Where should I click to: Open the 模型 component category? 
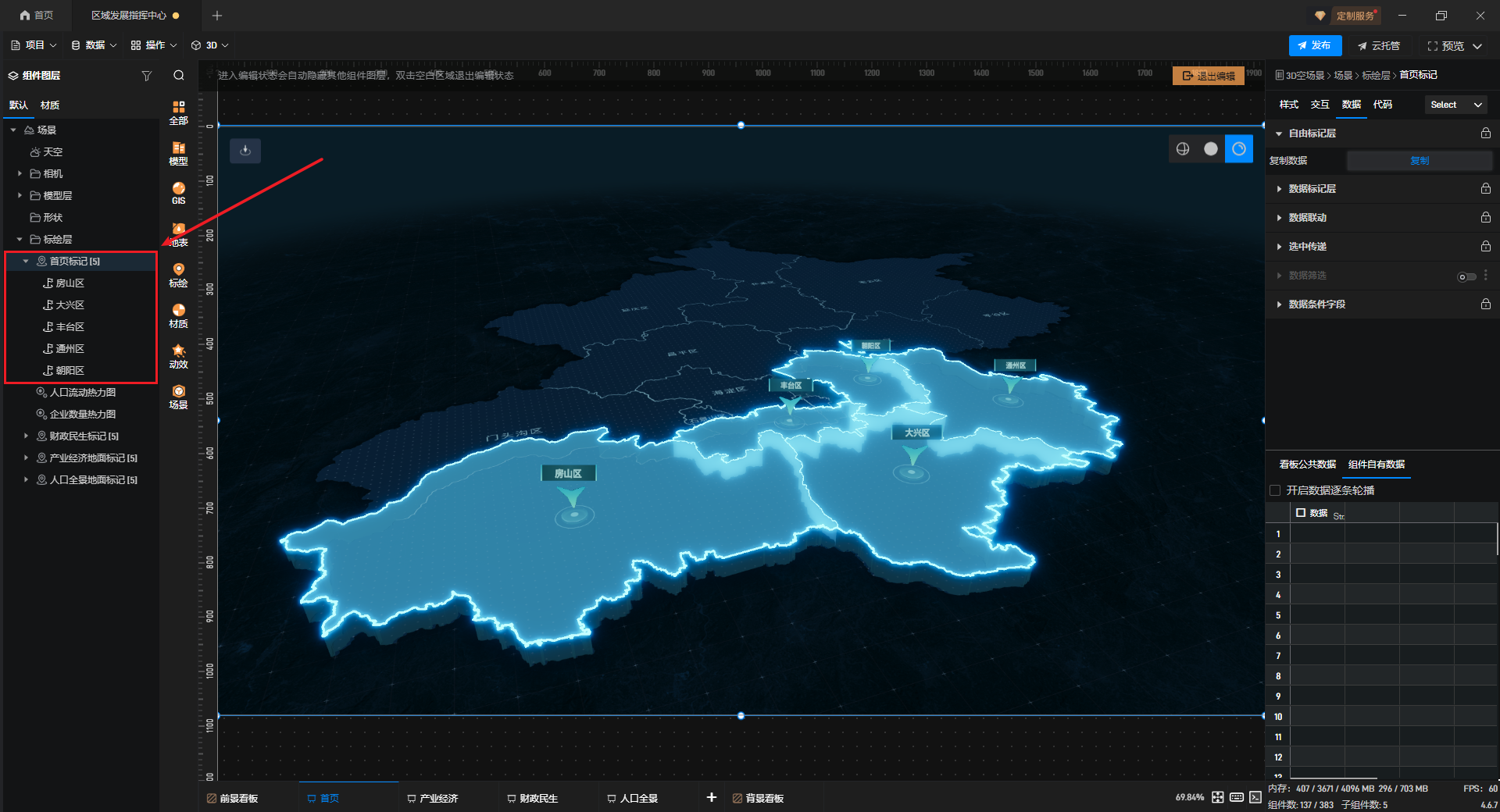[178, 152]
